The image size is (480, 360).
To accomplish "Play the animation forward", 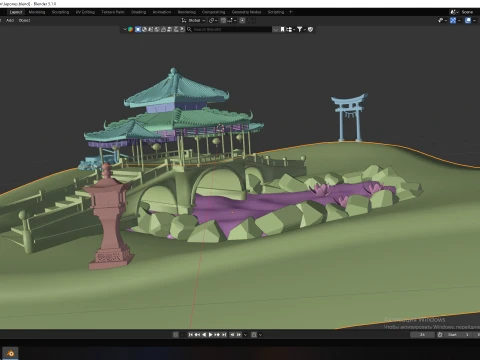I will tap(210, 335).
